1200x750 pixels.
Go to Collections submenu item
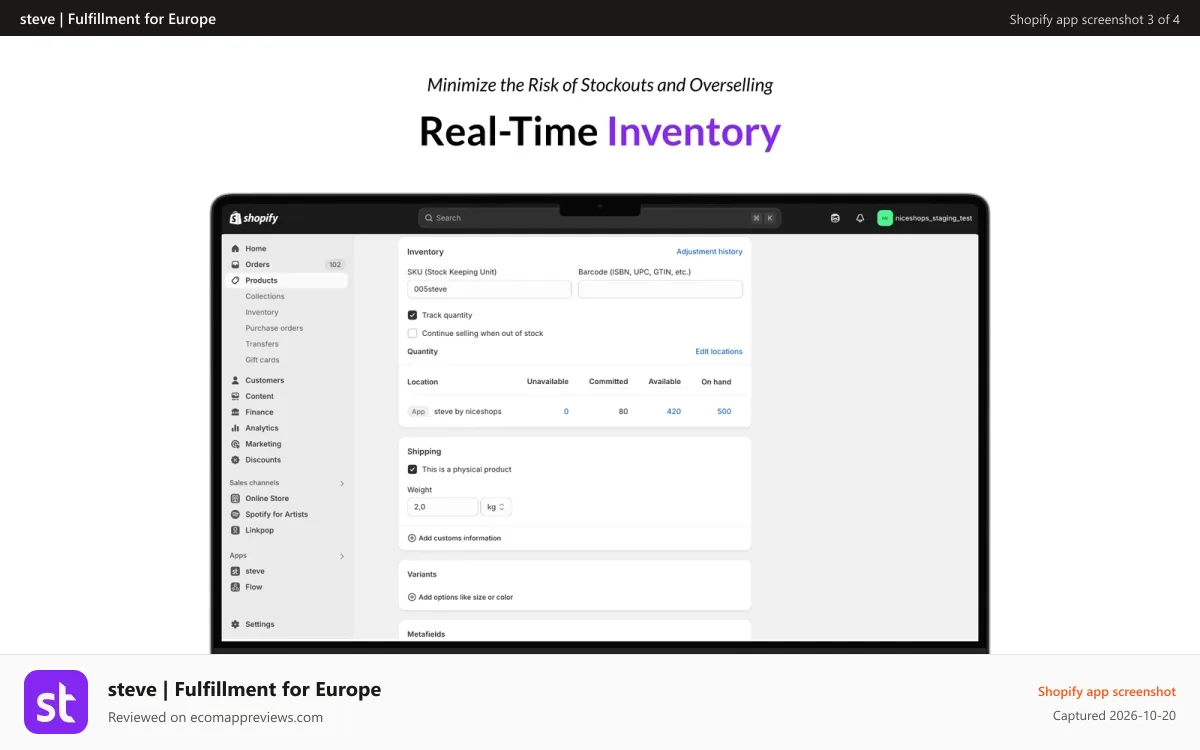[265, 296]
